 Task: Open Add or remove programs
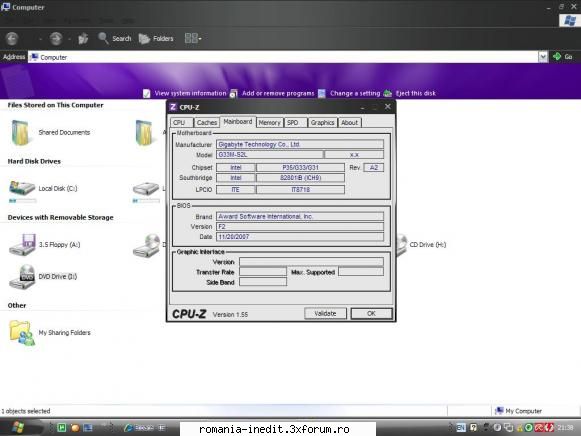[272, 93]
